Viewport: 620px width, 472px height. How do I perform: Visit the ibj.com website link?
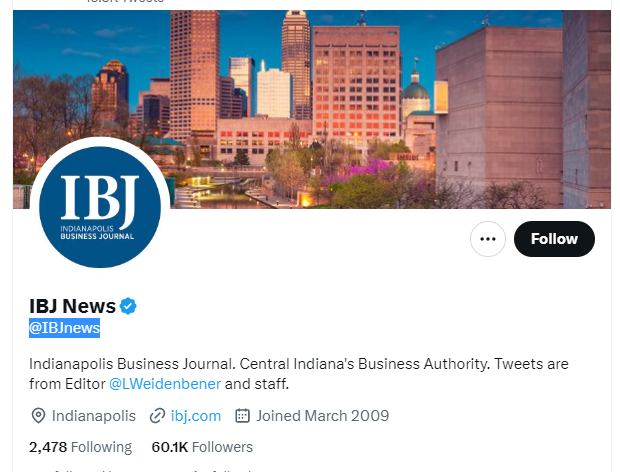(x=196, y=416)
